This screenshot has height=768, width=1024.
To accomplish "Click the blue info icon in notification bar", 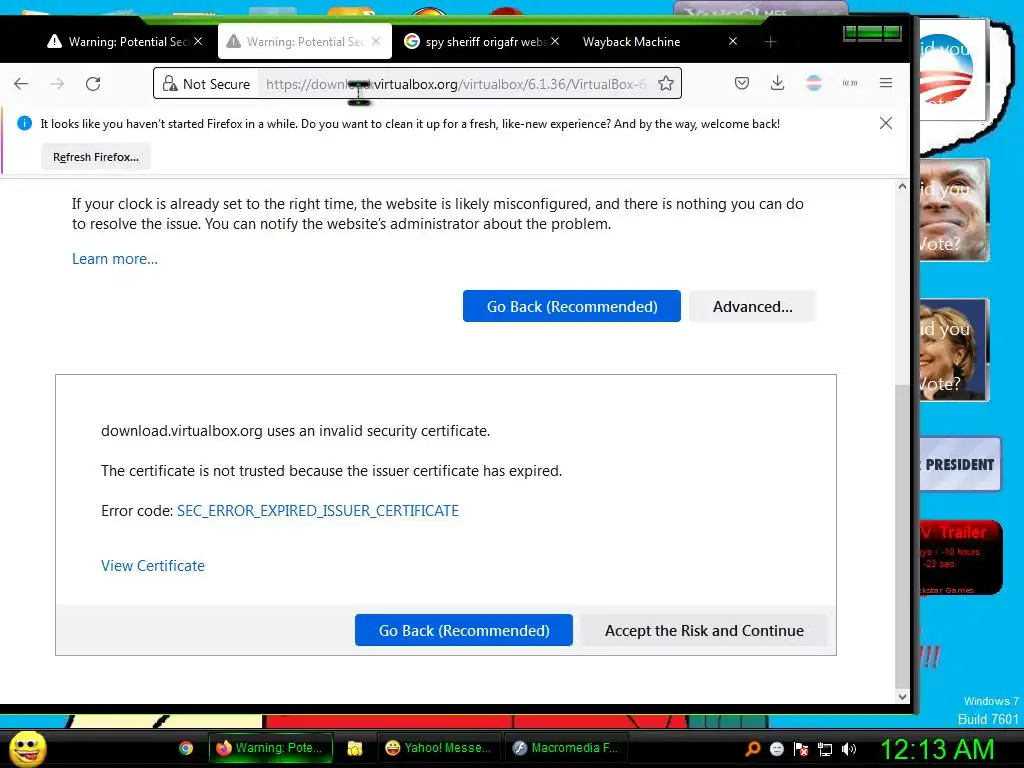I will point(24,123).
